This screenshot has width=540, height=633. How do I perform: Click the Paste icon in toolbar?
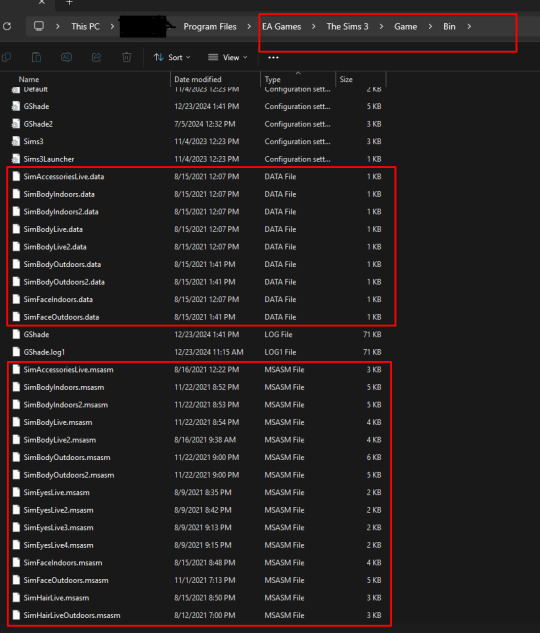point(36,57)
